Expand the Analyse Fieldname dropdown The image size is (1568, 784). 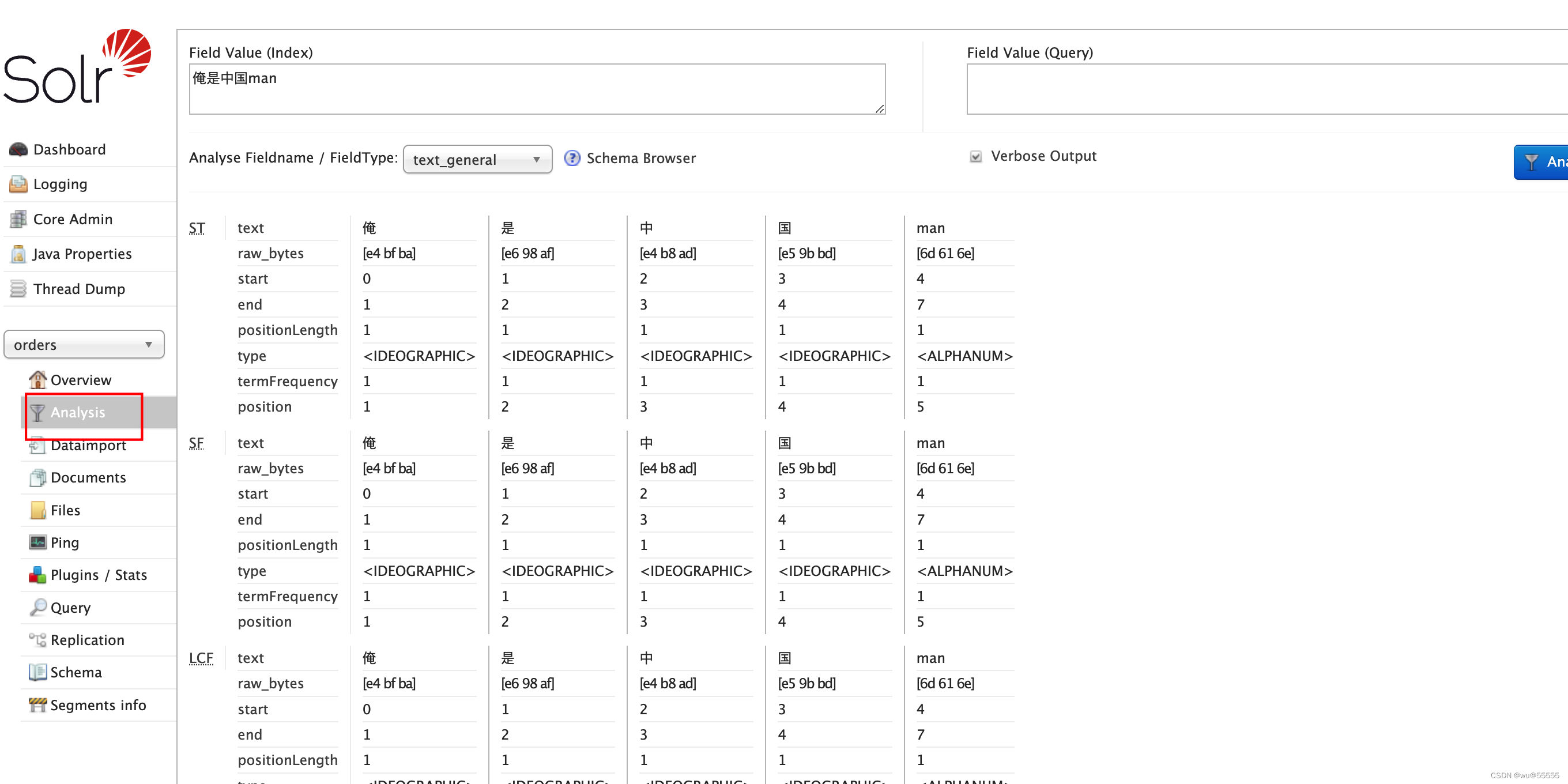tap(478, 157)
